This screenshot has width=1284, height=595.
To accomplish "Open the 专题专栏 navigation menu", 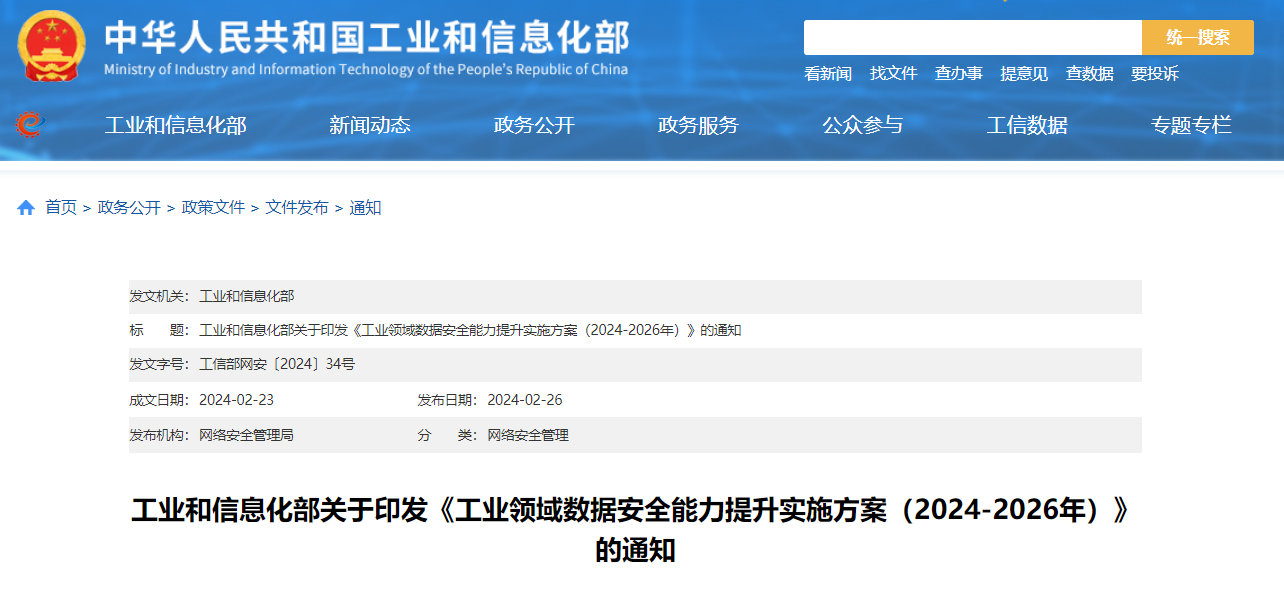I will click(1191, 125).
